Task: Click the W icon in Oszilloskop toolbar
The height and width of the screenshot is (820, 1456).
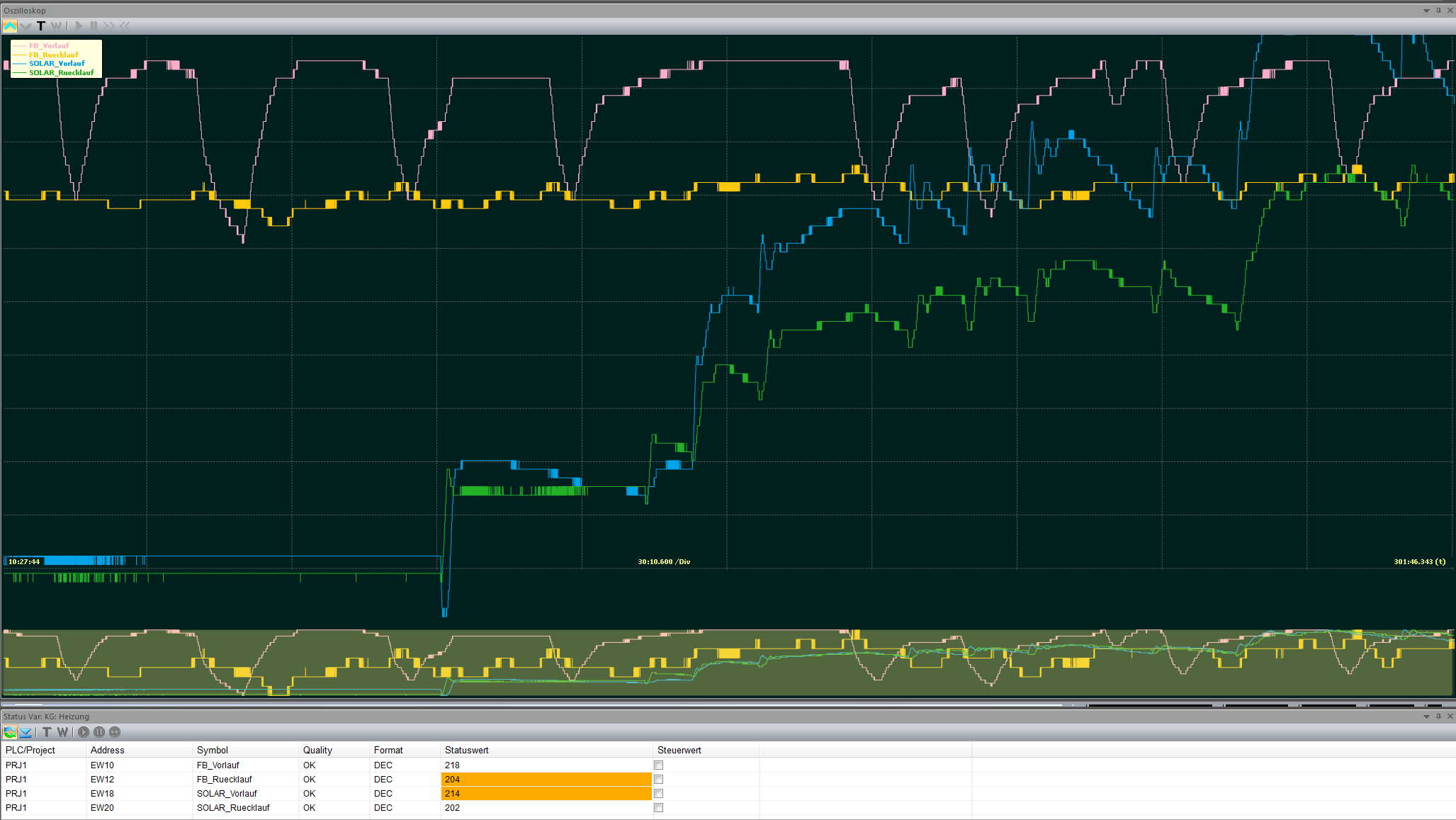Action: (x=56, y=26)
